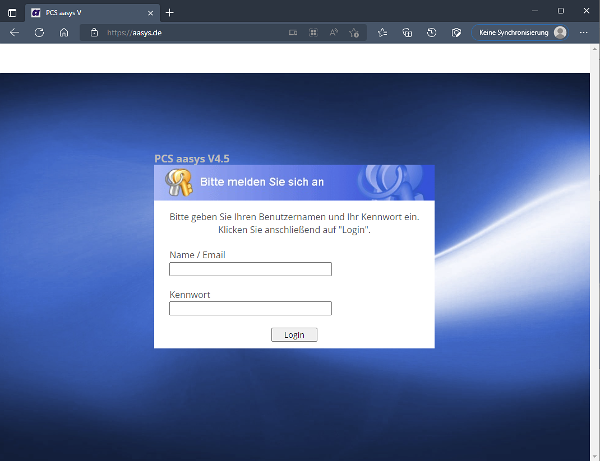
Task: Maximize the browser window
Action: pyautogui.click(x=561, y=11)
